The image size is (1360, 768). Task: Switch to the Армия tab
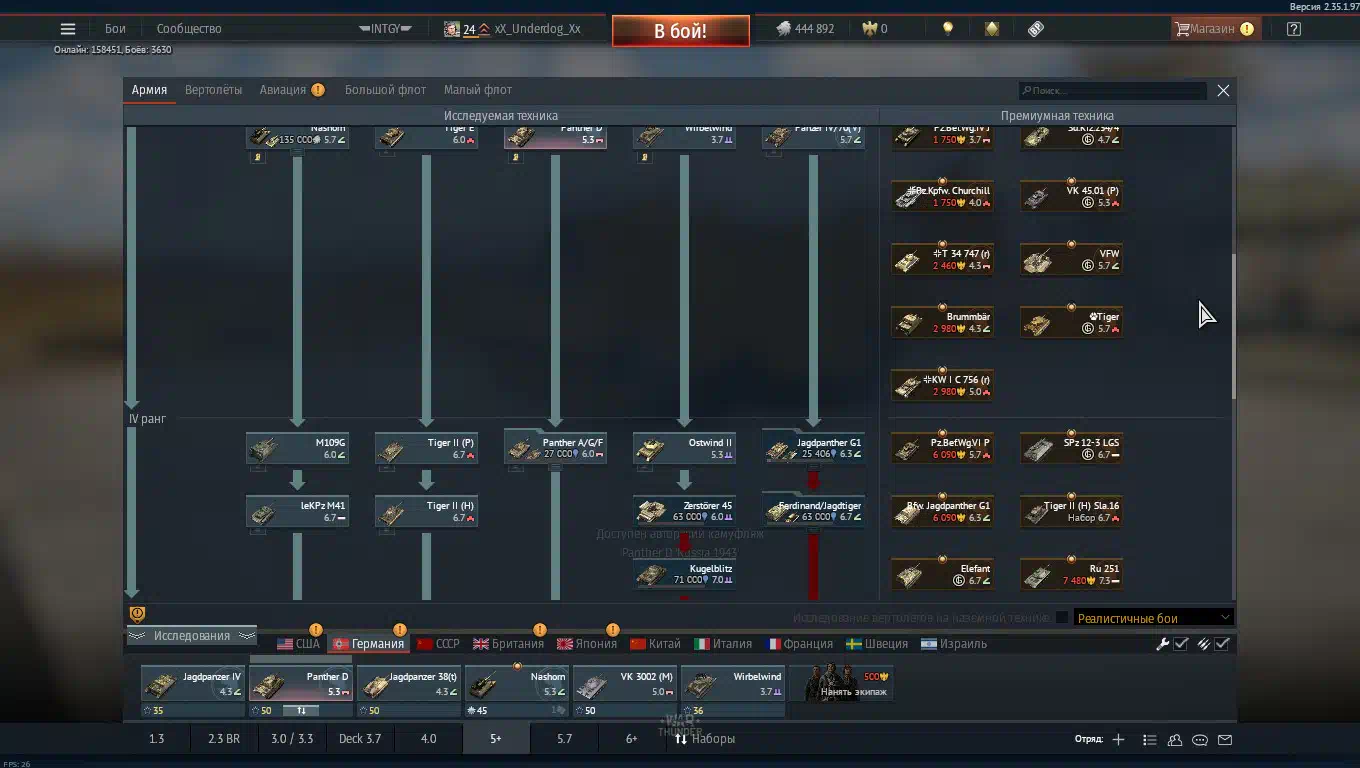click(x=149, y=90)
